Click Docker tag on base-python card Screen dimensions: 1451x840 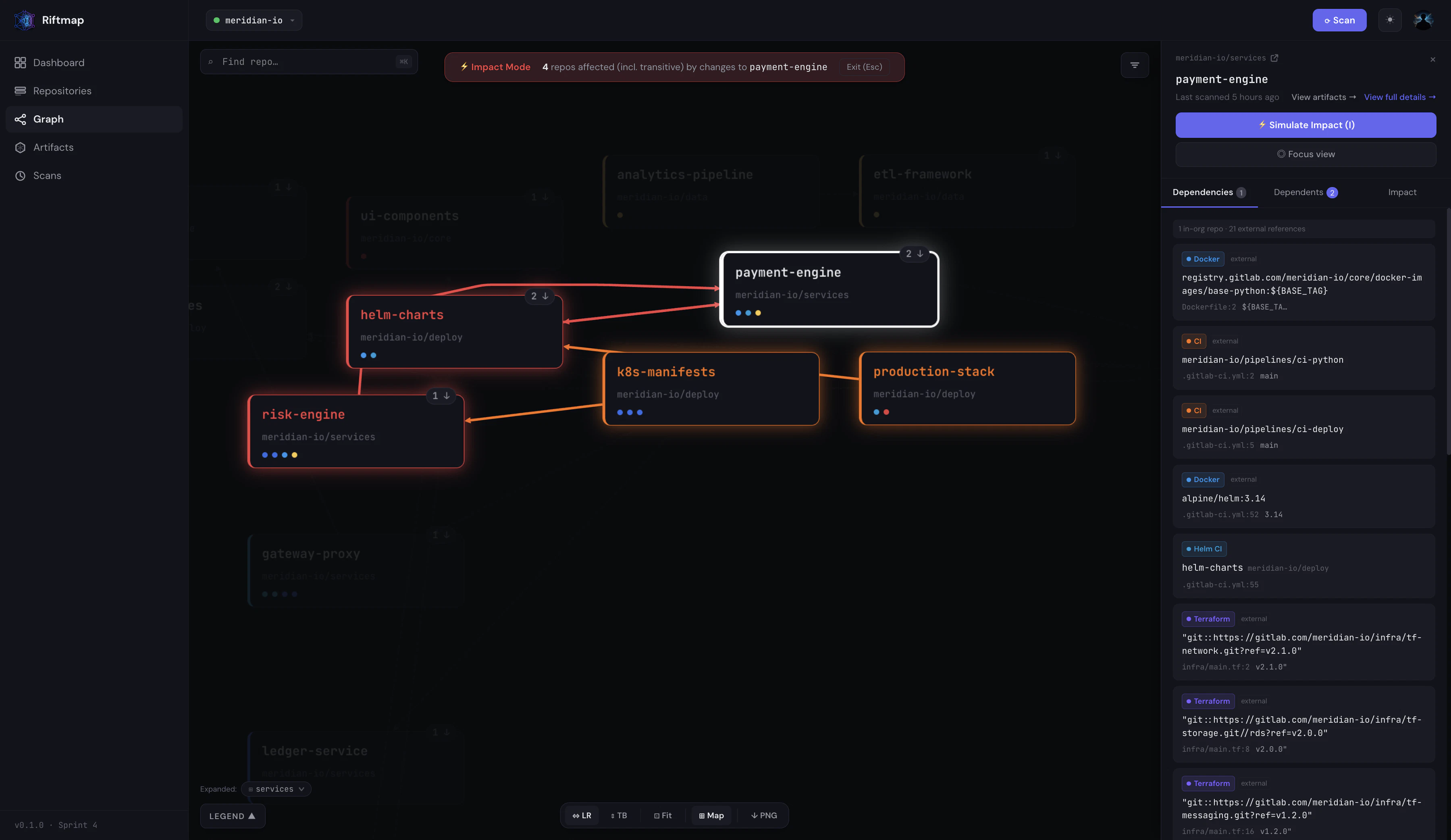tap(1203, 259)
